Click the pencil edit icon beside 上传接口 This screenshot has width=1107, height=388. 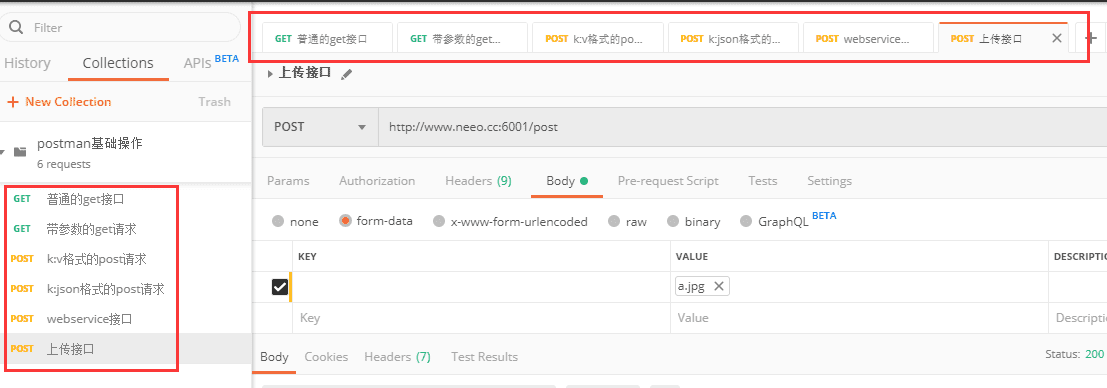pos(346,73)
